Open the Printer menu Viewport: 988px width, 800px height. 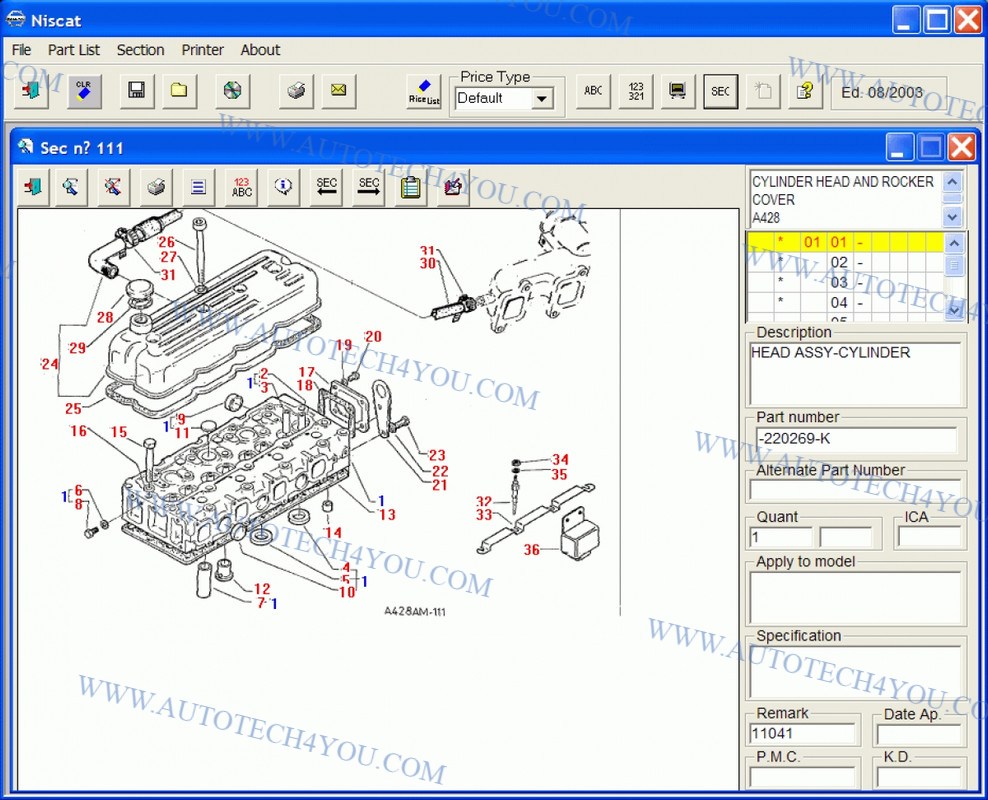pyautogui.click(x=203, y=50)
